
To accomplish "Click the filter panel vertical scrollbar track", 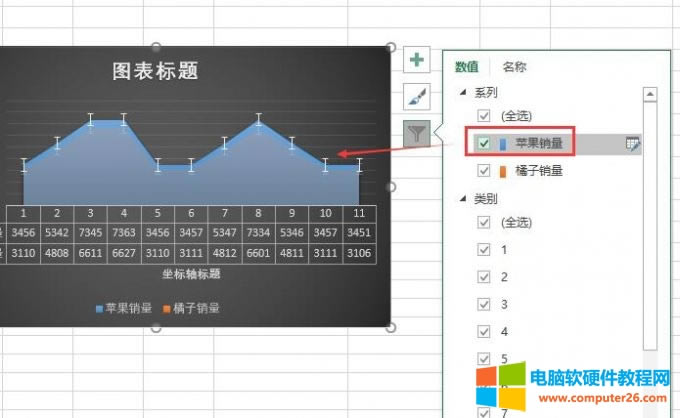I will pos(650,250).
